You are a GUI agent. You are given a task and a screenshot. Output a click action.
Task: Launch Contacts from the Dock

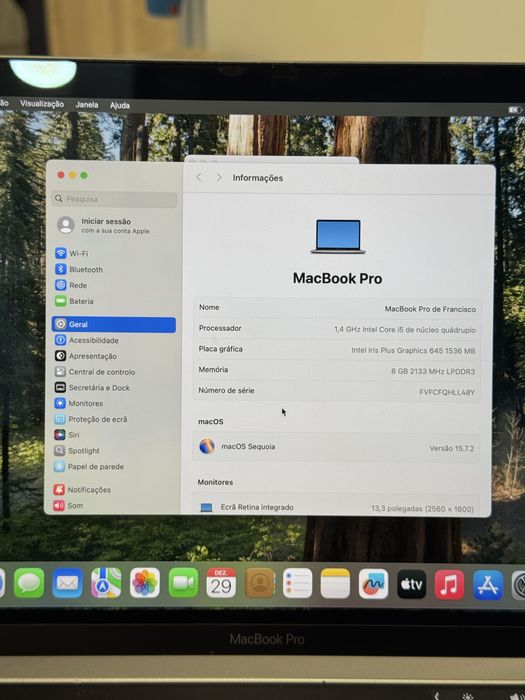pyautogui.click(x=260, y=583)
